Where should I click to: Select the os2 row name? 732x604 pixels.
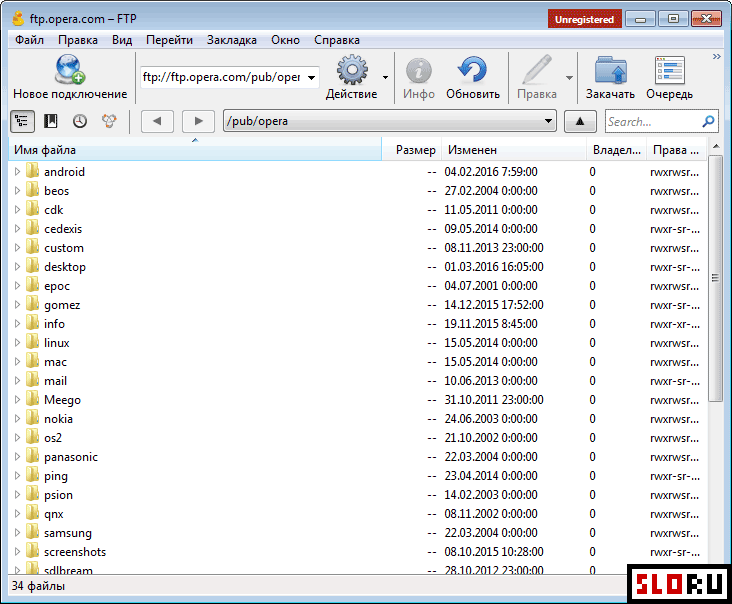(53, 438)
